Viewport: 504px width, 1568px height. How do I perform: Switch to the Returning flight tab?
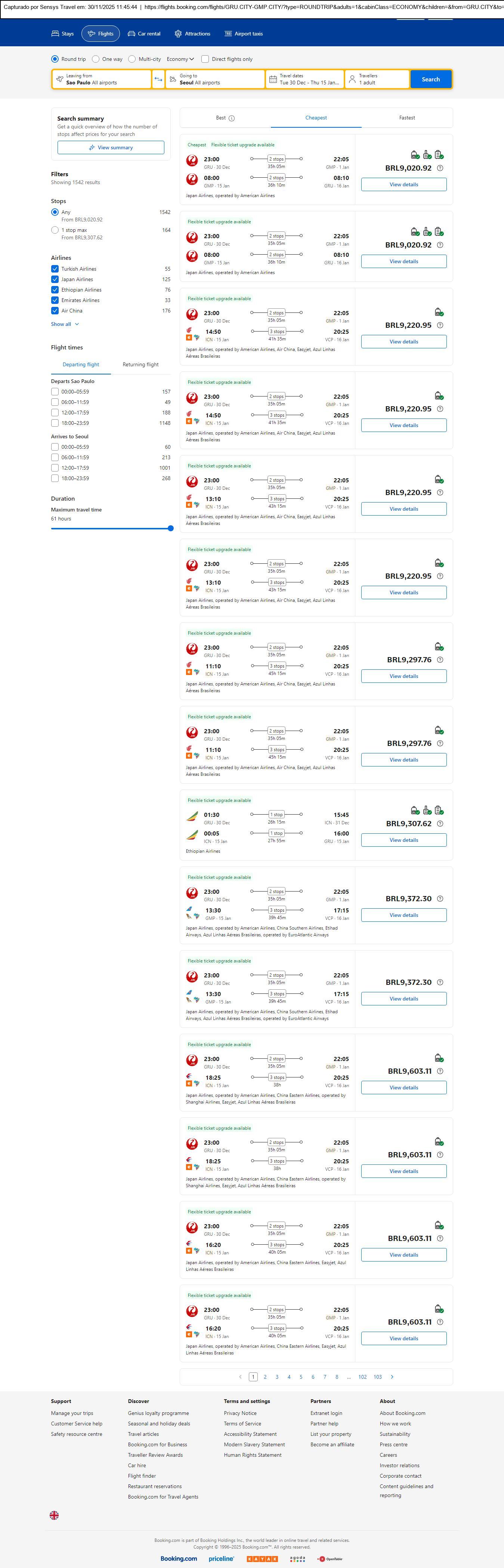(x=140, y=365)
